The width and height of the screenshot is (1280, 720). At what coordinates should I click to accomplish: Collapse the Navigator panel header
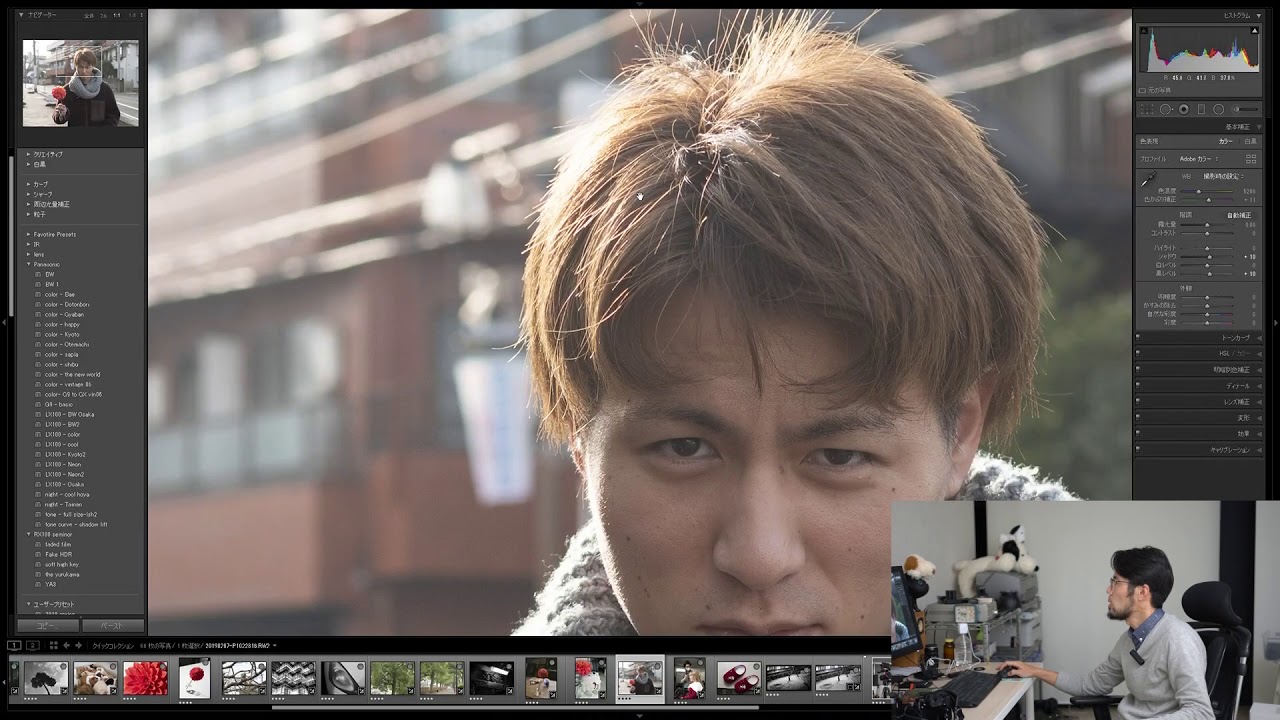click(21, 15)
